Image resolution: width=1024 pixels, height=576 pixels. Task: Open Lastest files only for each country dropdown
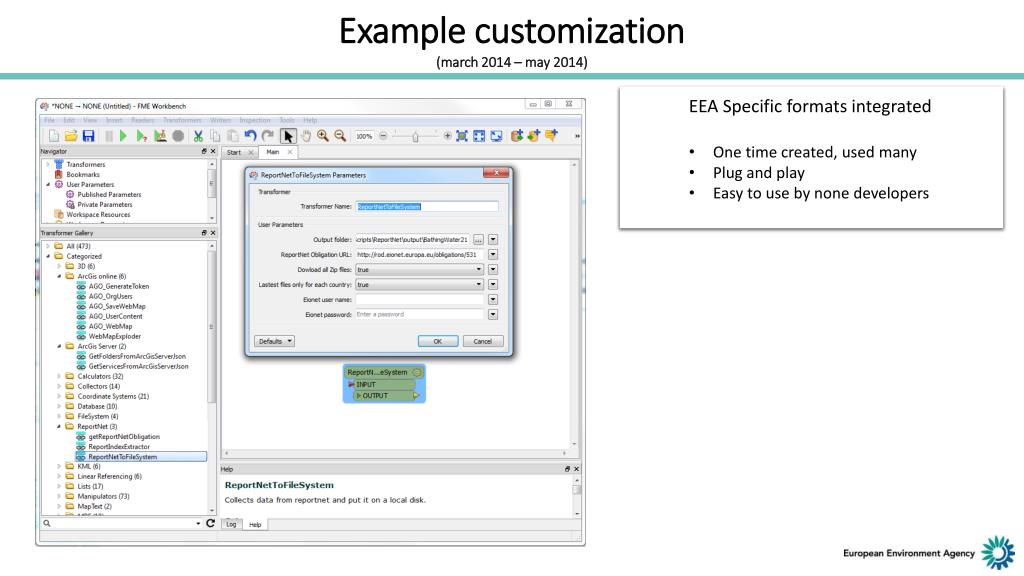(419, 285)
